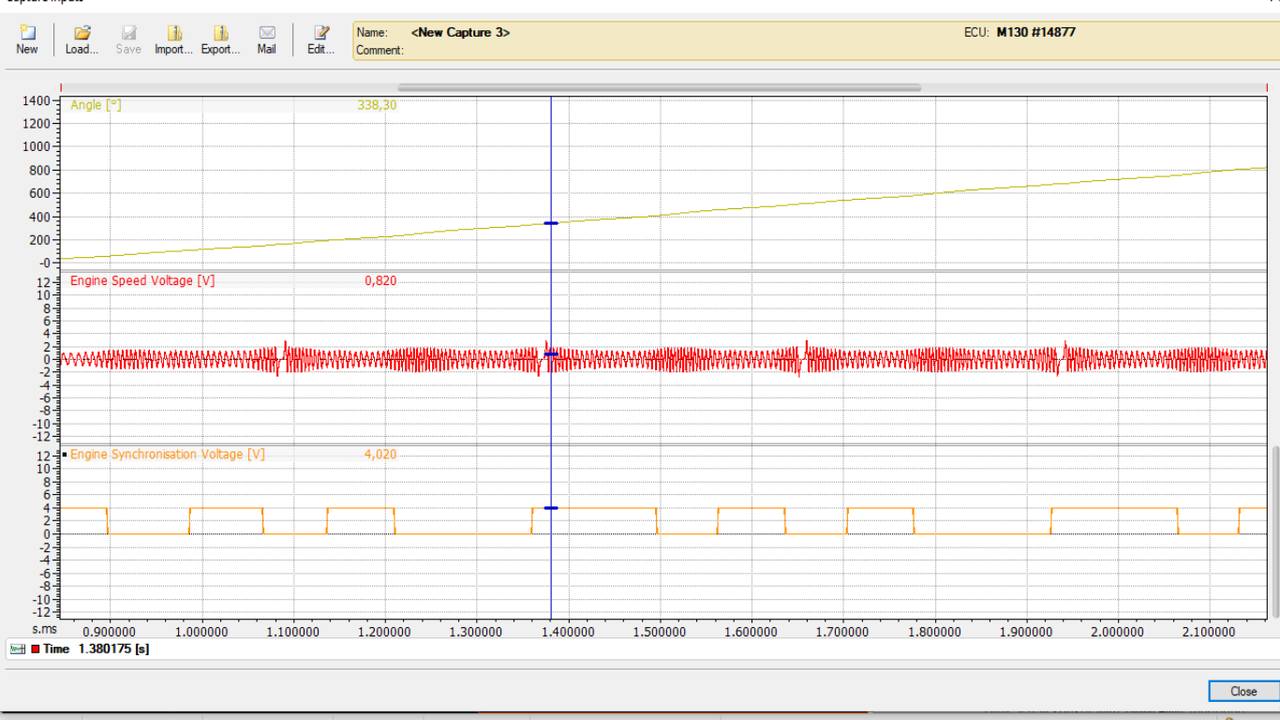
Task: Click the Angle value 338,30
Action: (377, 105)
